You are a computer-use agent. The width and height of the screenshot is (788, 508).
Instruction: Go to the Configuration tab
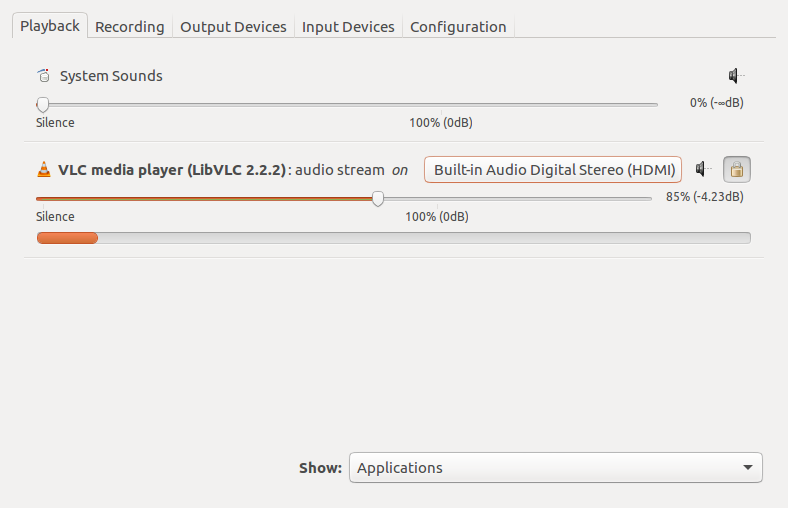[x=458, y=27]
